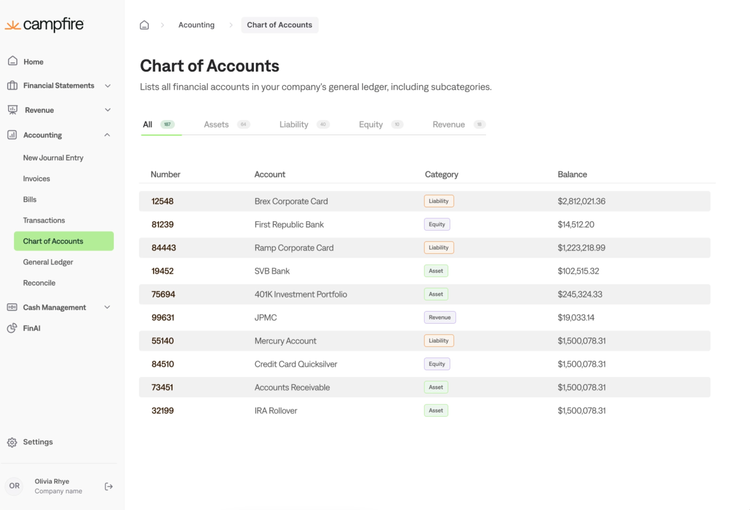Expand the Cash Management chevron
Screen dimensions: 750x510
click(x=107, y=307)
